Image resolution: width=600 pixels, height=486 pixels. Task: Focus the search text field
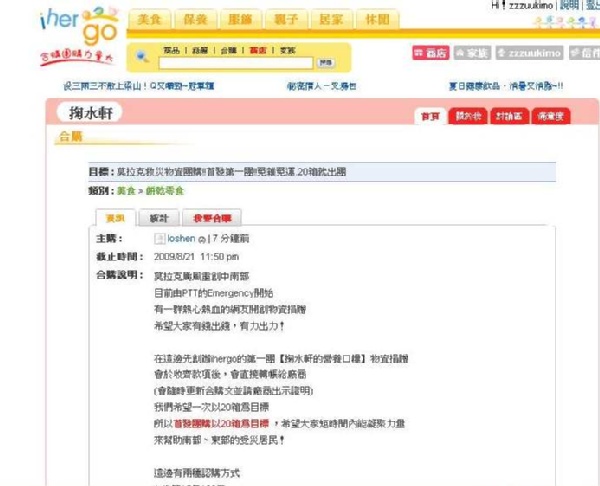[x=236, y=63]
